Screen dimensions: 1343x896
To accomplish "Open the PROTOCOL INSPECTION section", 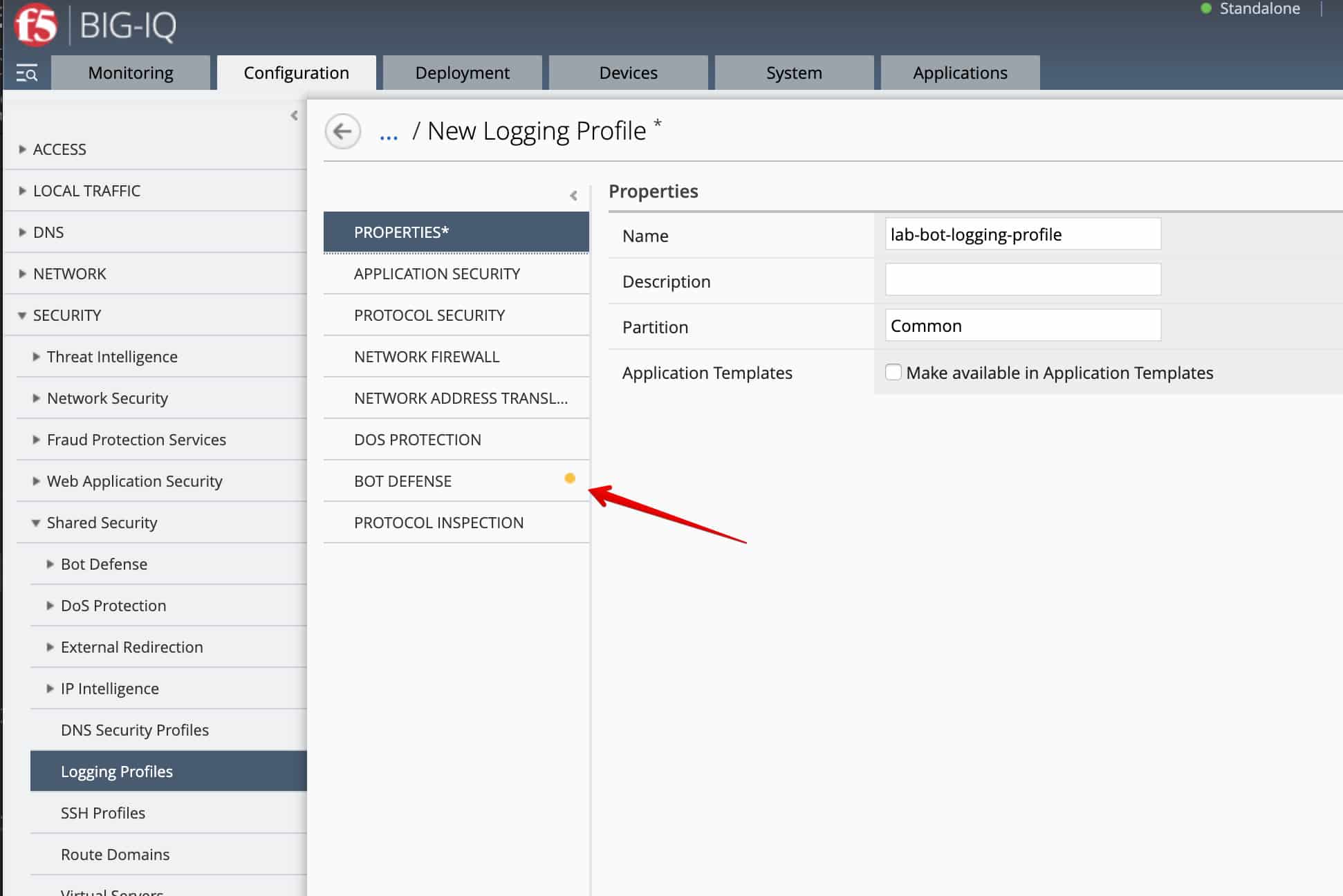I will (x=456, y=523).
